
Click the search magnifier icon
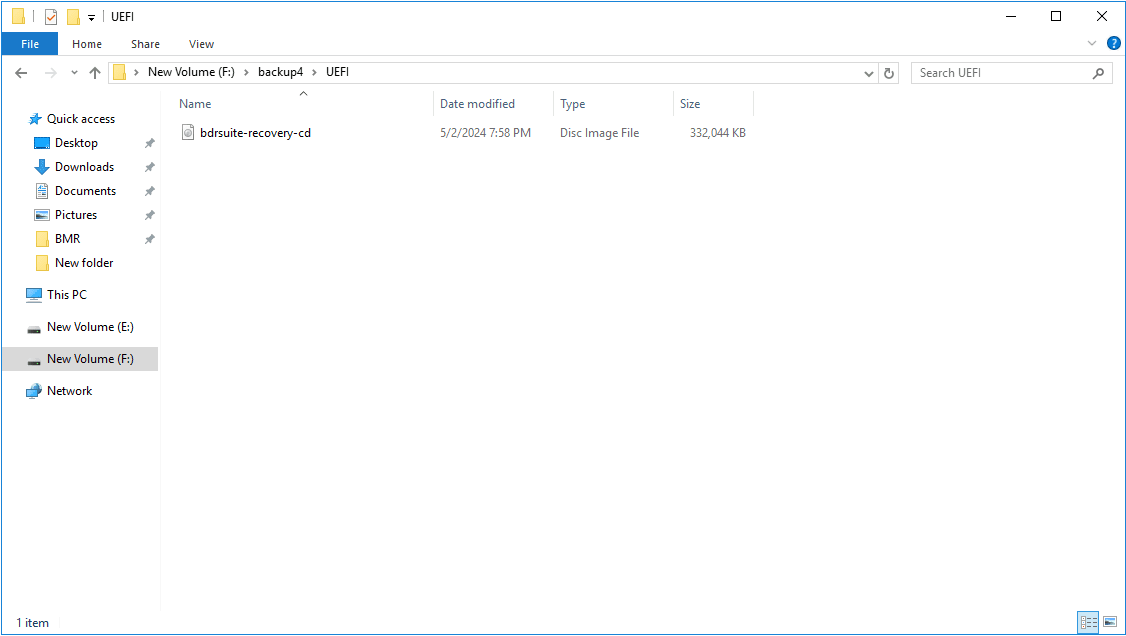(x=1098, y=73)
